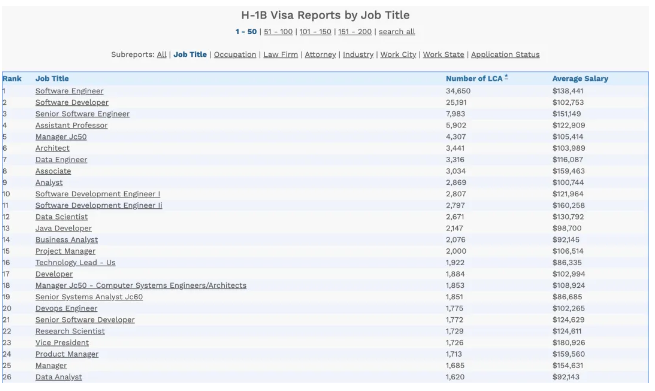Sort by the Average Salary column header
The height and width of the screenshot is (391, 655).
click(x=580, y=79)
